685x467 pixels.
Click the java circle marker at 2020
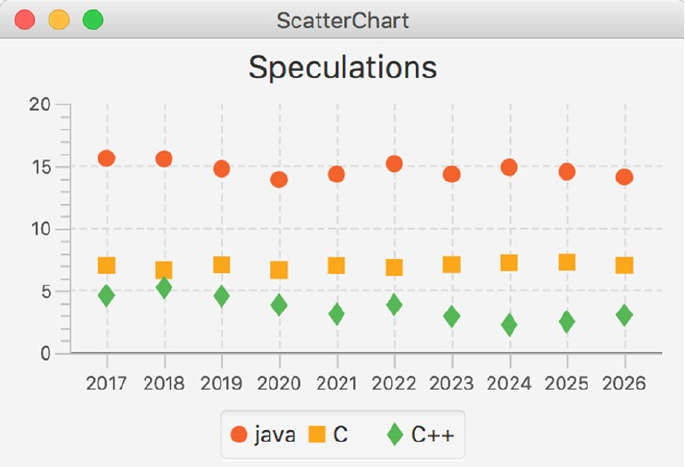pos(279,179)
